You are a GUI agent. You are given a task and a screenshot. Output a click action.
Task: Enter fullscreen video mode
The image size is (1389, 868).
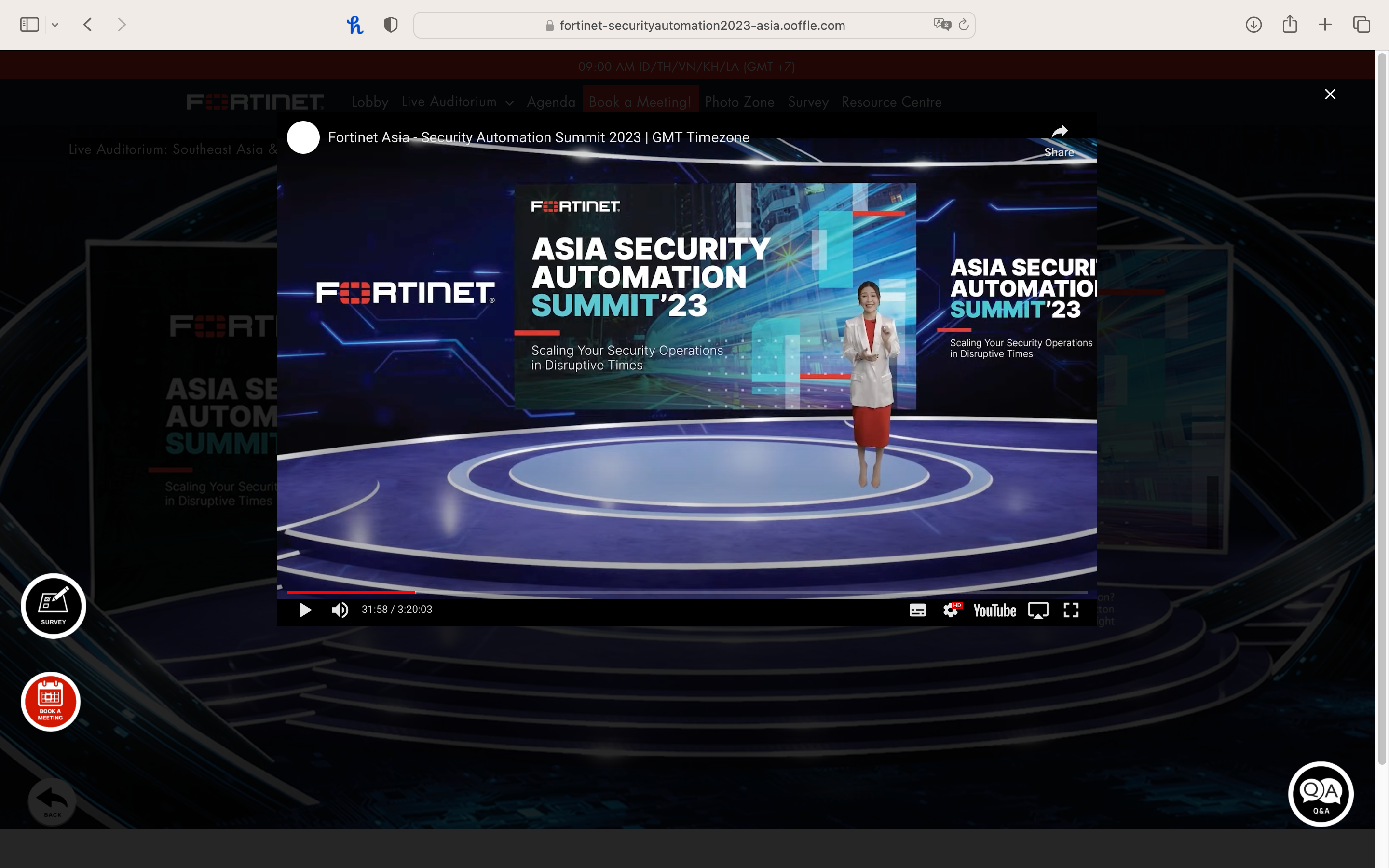pyautogui.click(x=1071, y=610)
